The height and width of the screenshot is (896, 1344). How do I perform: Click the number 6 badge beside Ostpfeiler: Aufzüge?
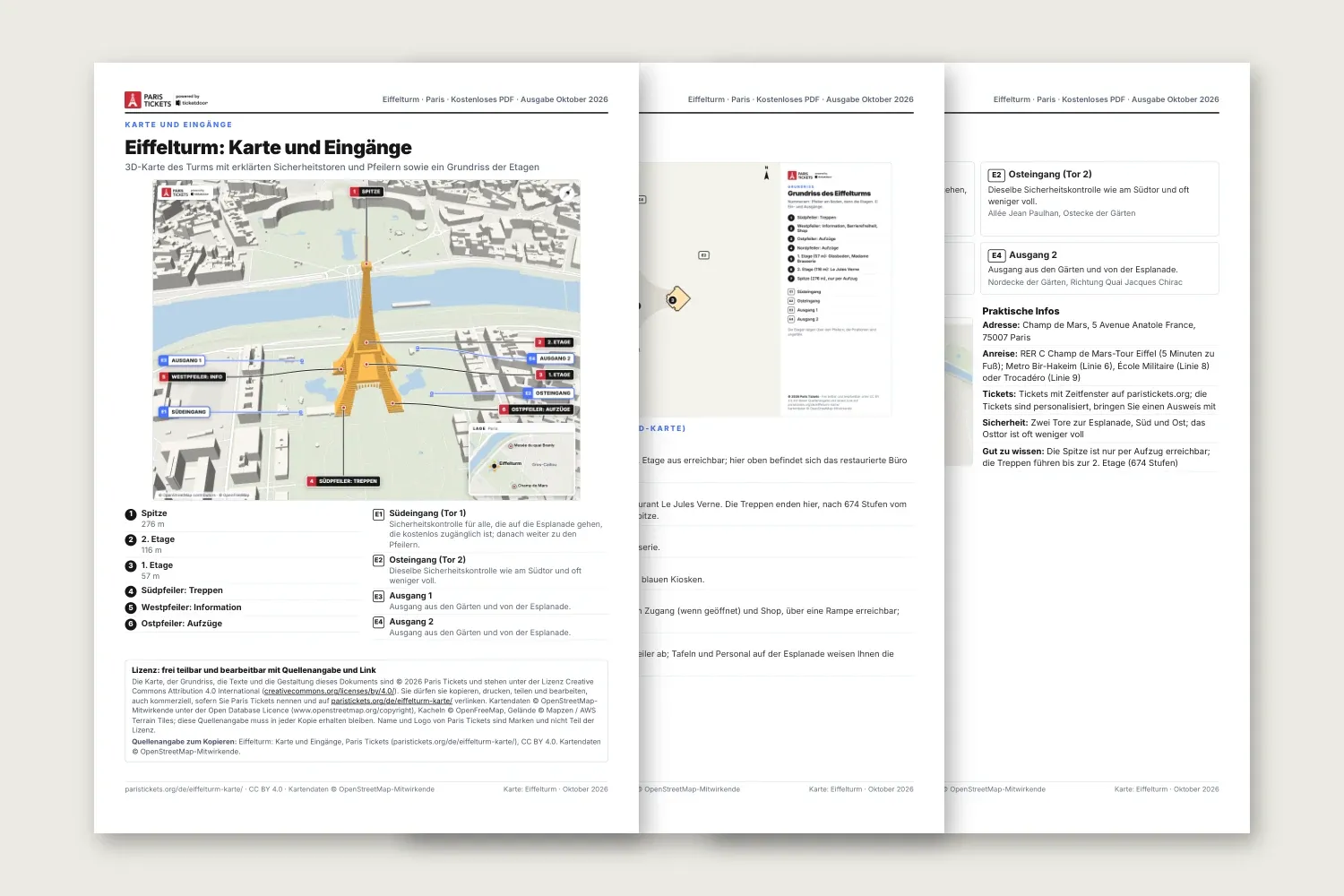[131, 625]
